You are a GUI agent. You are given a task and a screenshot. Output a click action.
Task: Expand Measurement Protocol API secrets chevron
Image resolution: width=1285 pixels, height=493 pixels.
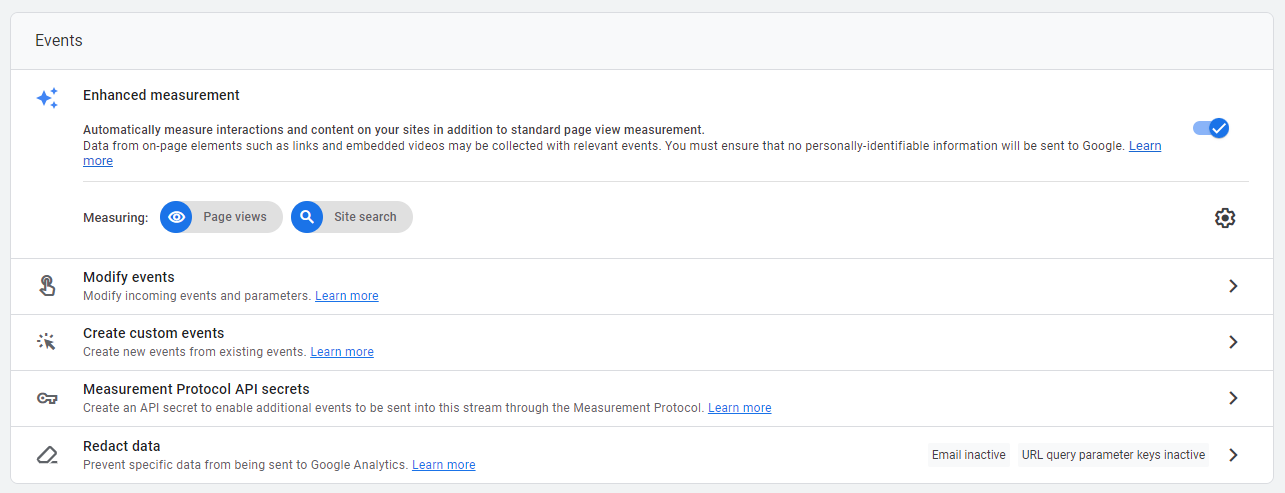(1233, 398)
